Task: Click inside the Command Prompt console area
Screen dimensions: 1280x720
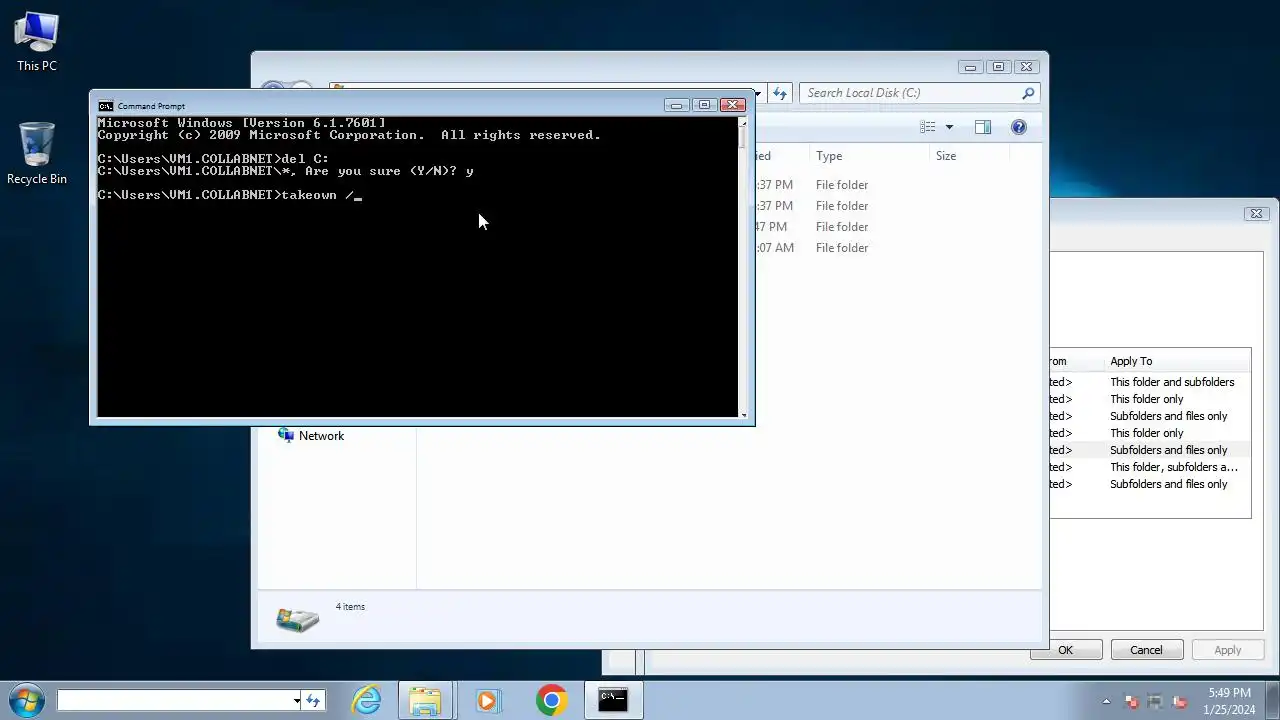Action: (x=417, y=267)
